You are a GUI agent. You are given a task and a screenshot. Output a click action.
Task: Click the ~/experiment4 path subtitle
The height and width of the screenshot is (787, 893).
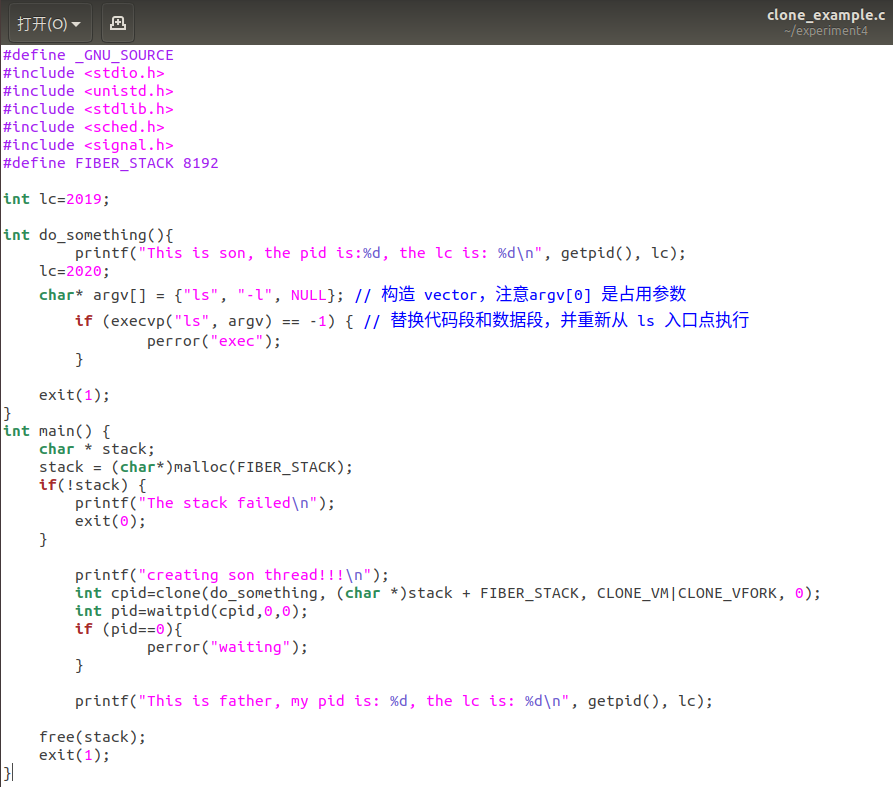click(825, 31)
